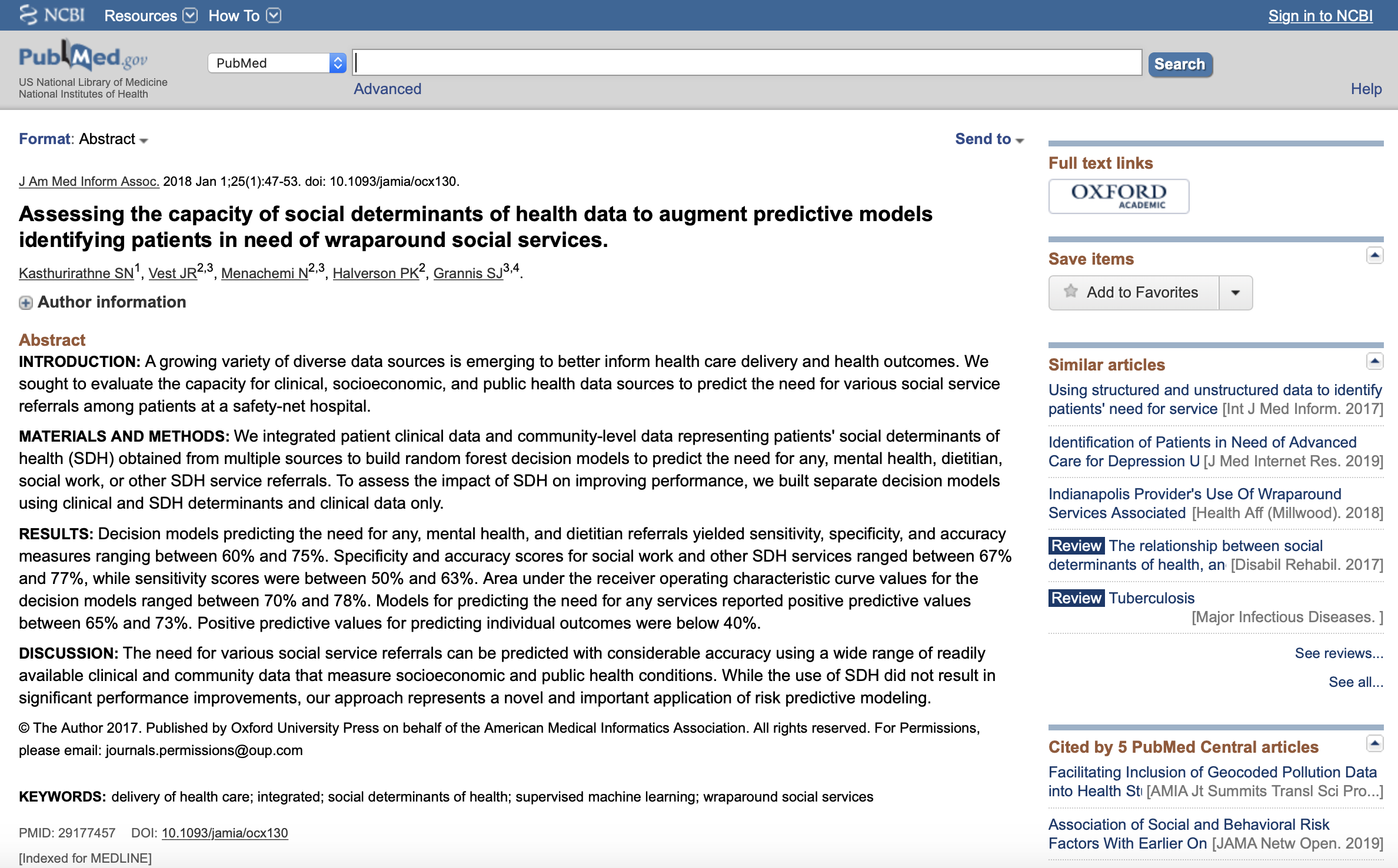
Task: Open author Menachemi N link
Action: 265,273
